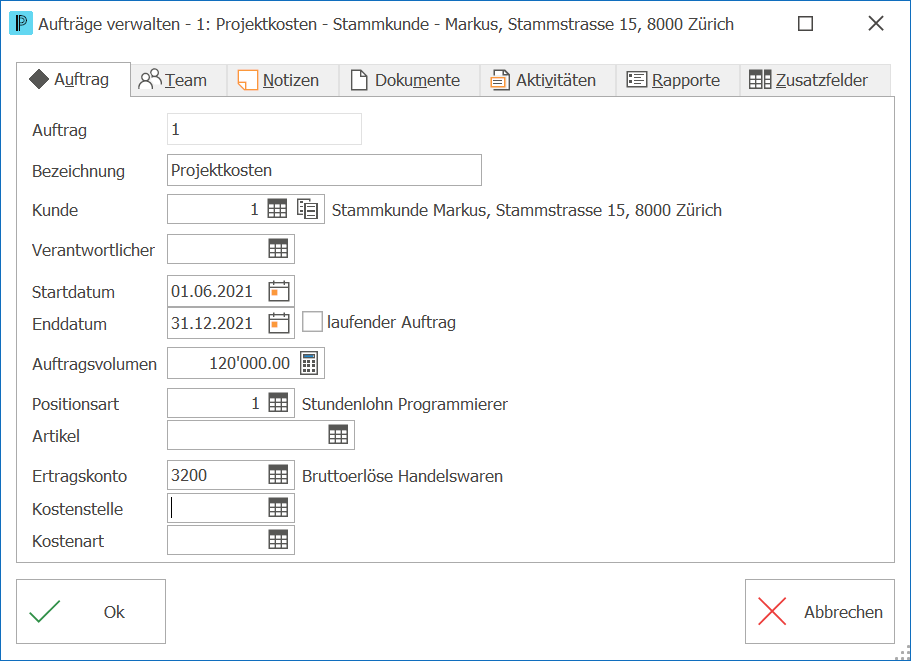Open the Kostenstelle lookup table icon

click(x=278, y=508)
